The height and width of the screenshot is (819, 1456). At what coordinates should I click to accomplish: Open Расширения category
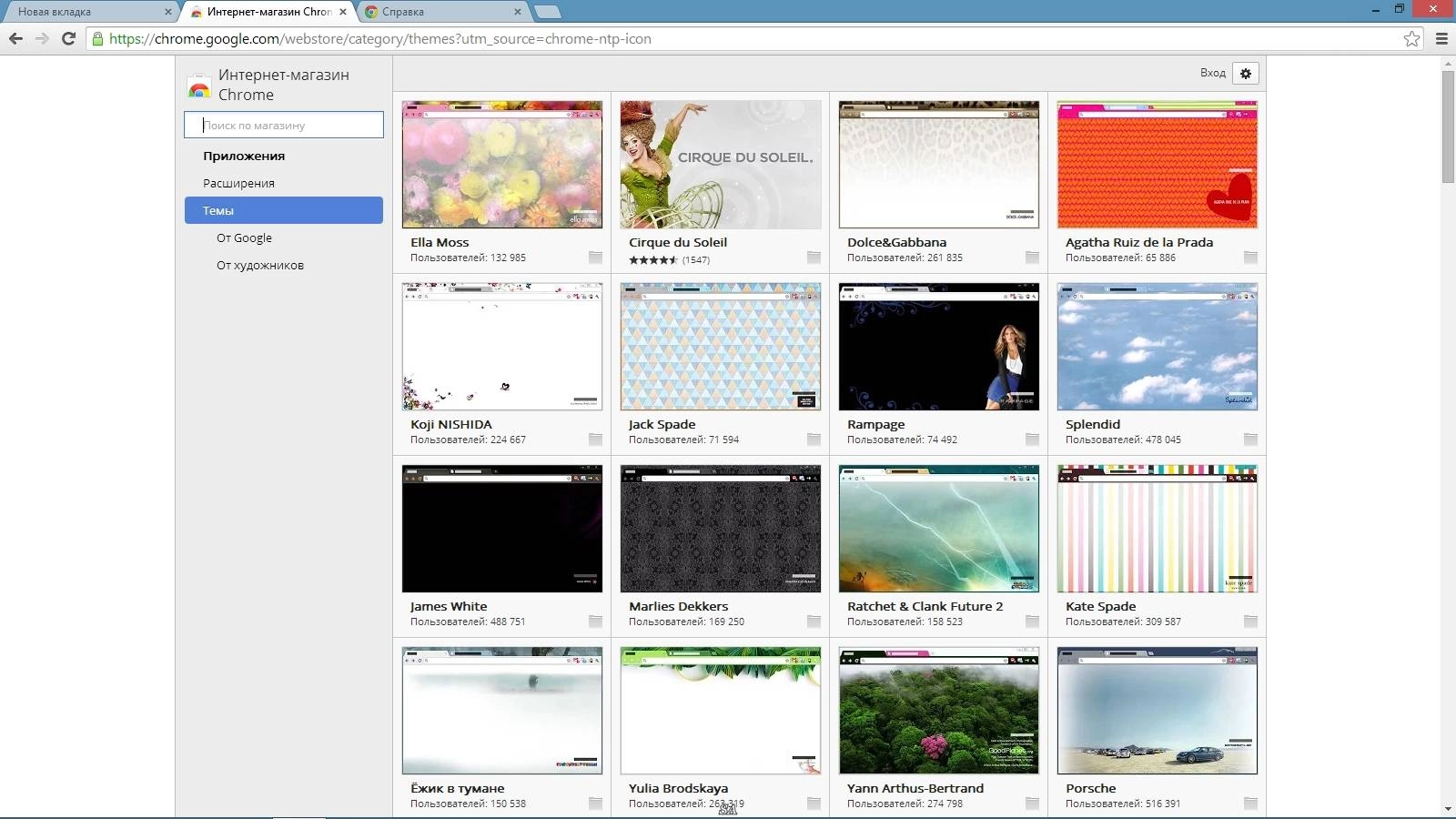tap(238, 183)
